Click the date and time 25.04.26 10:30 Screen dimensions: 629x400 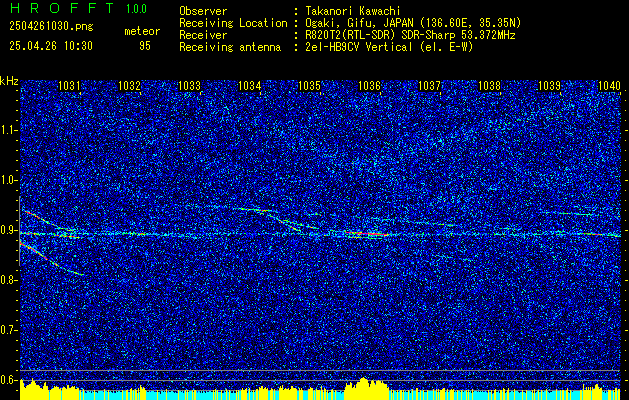(x=51, y=46)
